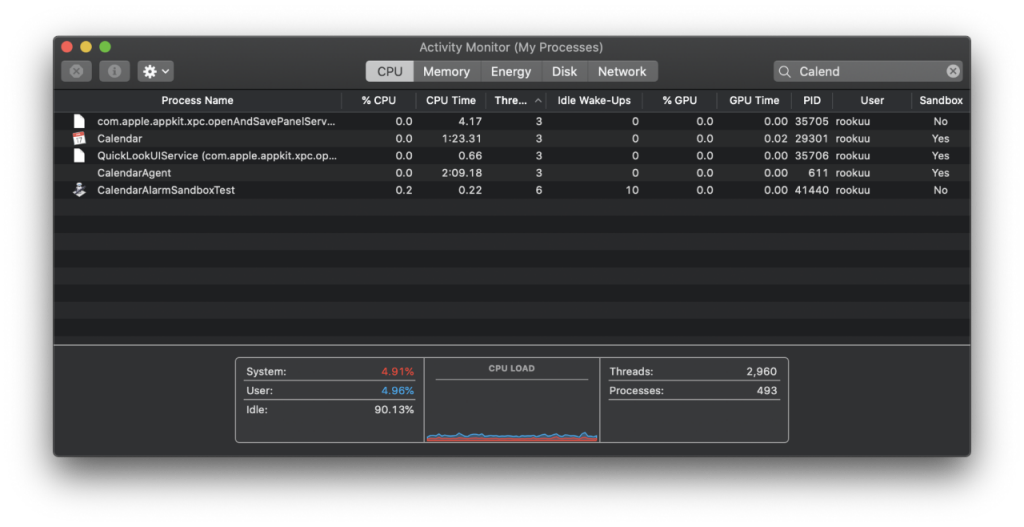Switch to the Energy tab
1024x527 pixels.
(511, 71)
